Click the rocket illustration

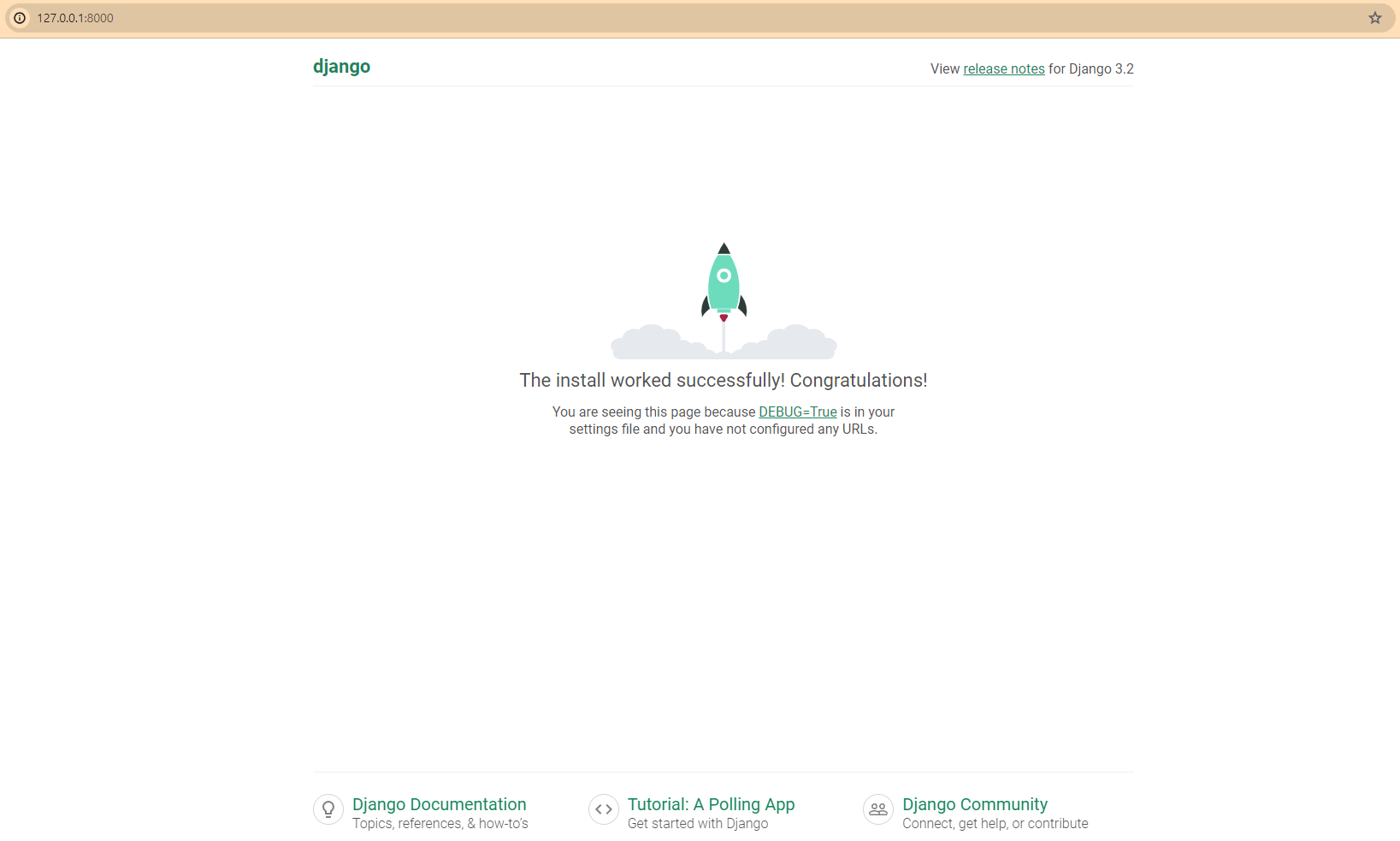724,300
